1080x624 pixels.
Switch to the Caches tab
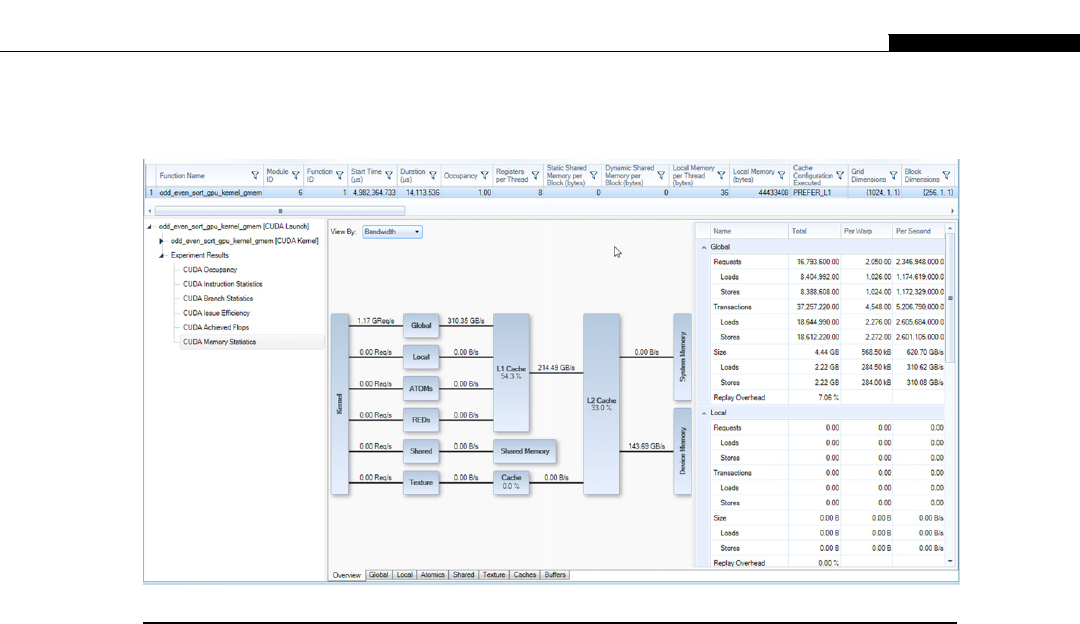[525, 574]
